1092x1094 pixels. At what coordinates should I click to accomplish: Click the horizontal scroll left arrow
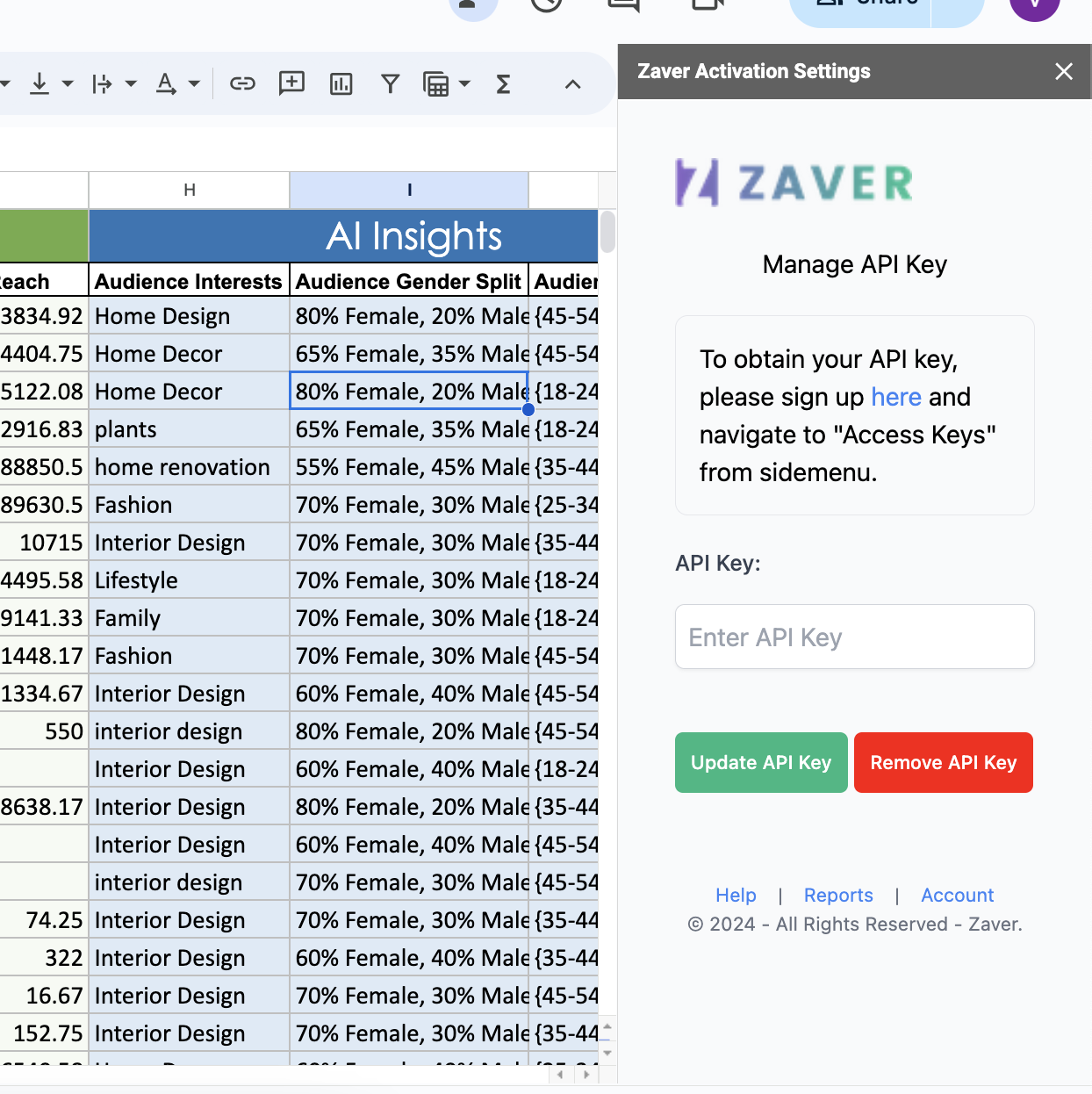coord(560,1074)
